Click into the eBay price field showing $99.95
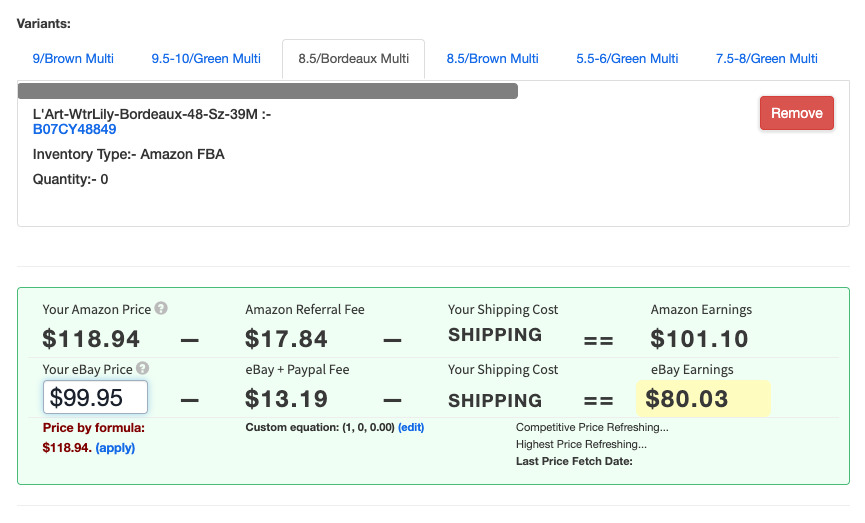The height and width of the screenshot is (523, 865). tap(95, 397)
